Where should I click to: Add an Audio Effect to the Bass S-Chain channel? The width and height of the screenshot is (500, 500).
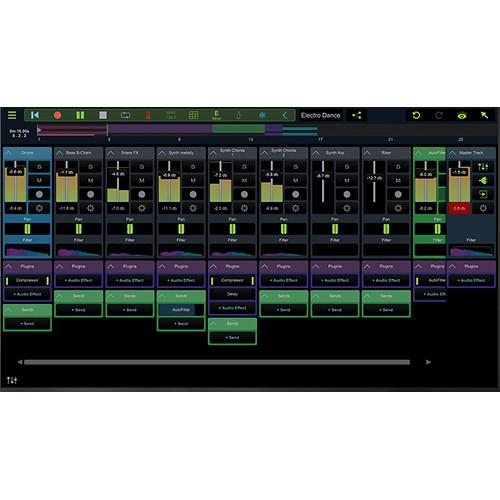pyautogui.click(x=79, y=280)
